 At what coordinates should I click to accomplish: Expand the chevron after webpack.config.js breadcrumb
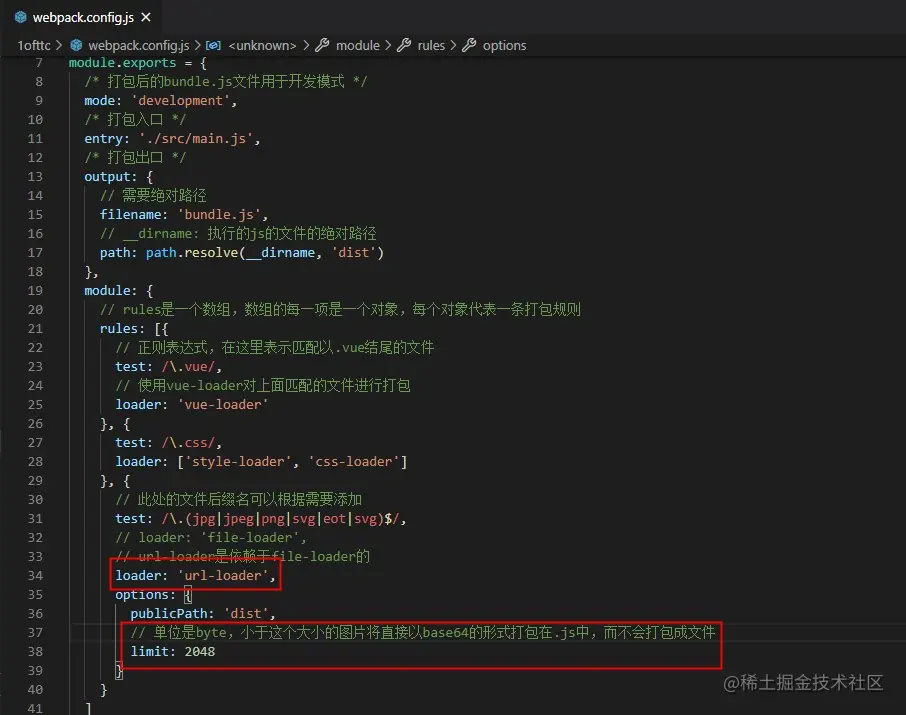pyautogui.click(x=198, y=45)
